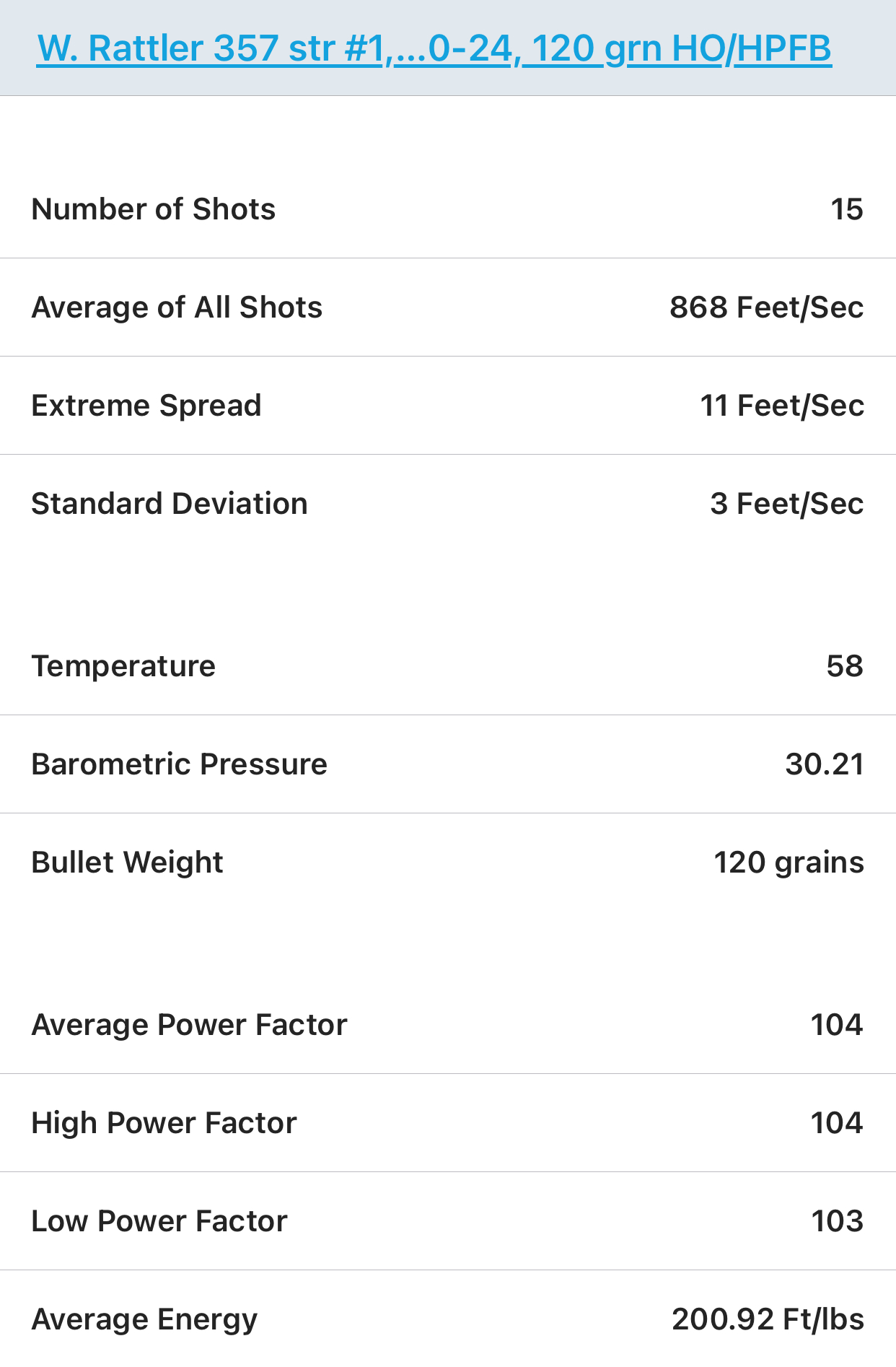
Task: Select the Average Power Factor row
Action: (448, 1025)
